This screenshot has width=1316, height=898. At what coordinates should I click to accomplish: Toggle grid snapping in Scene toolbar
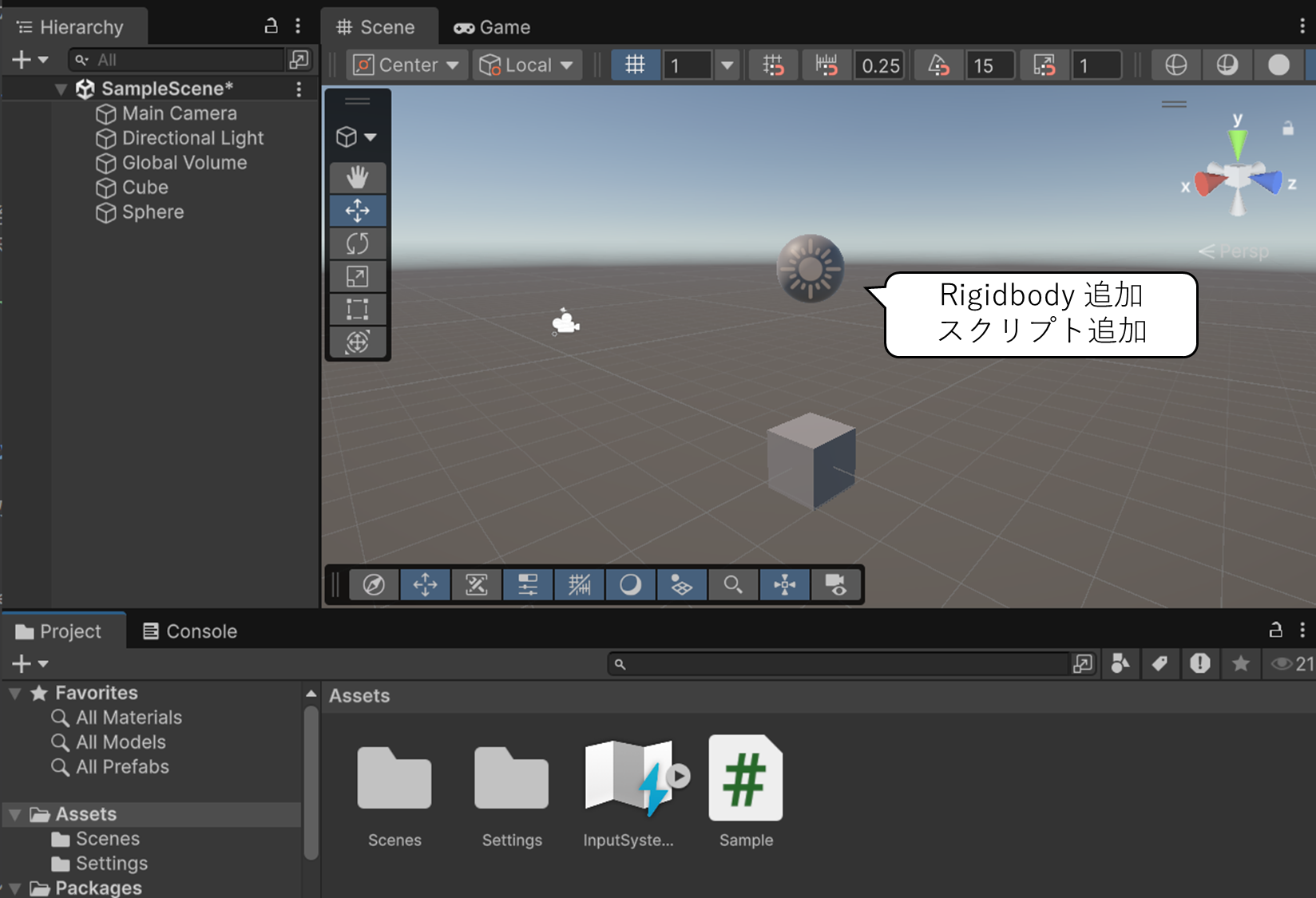pyautogui.click(x=773, y=65)
